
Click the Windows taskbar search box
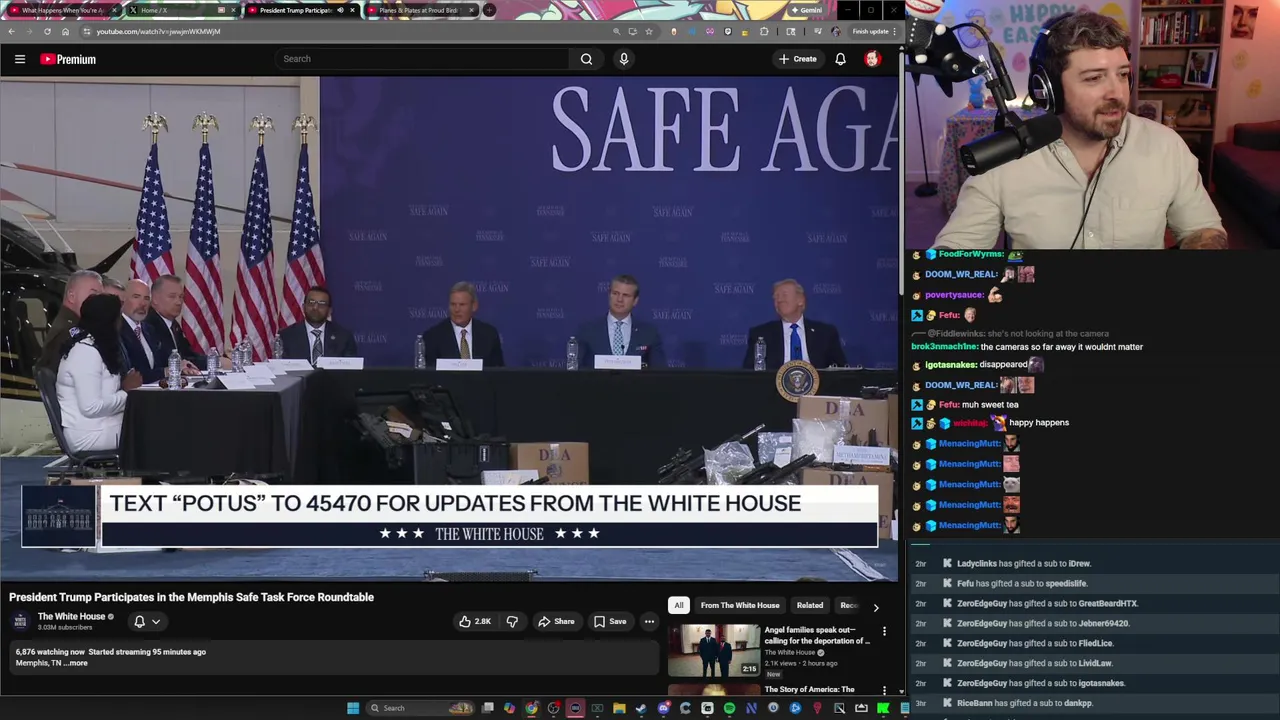point(420,708)
